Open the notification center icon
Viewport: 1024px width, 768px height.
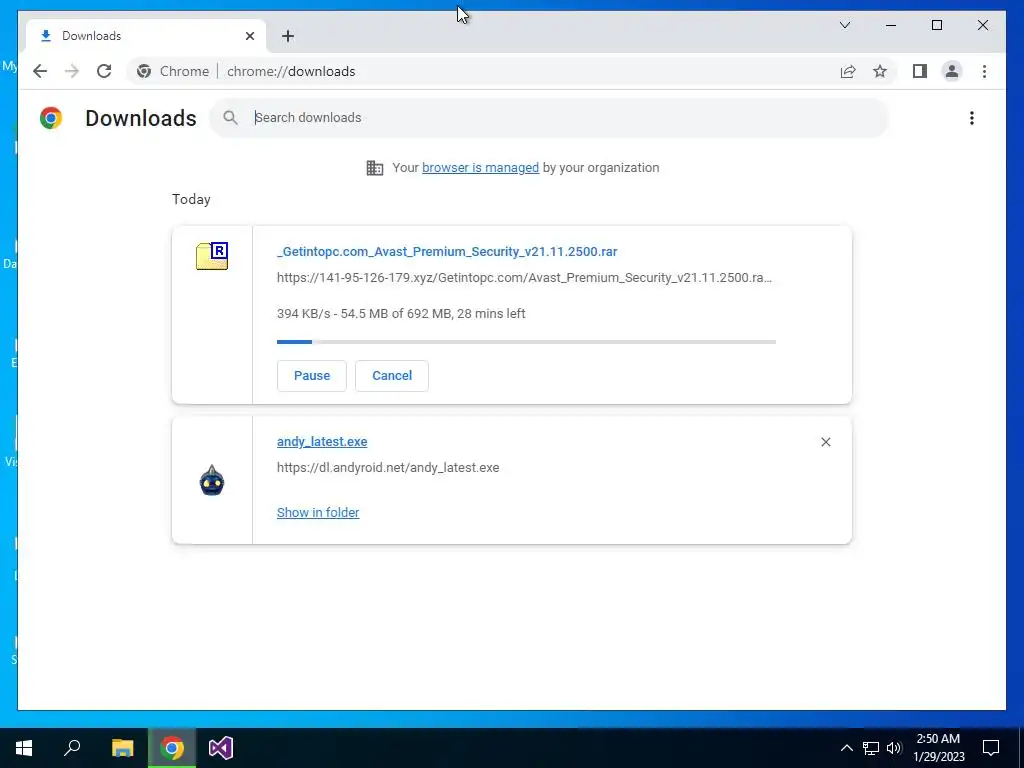tap(991, 748)
